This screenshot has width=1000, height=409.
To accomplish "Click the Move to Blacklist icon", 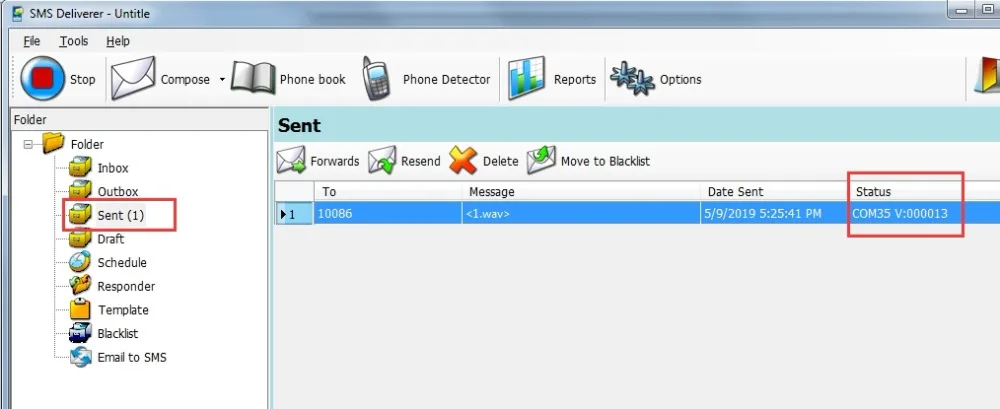I will (x=541, y=160).
